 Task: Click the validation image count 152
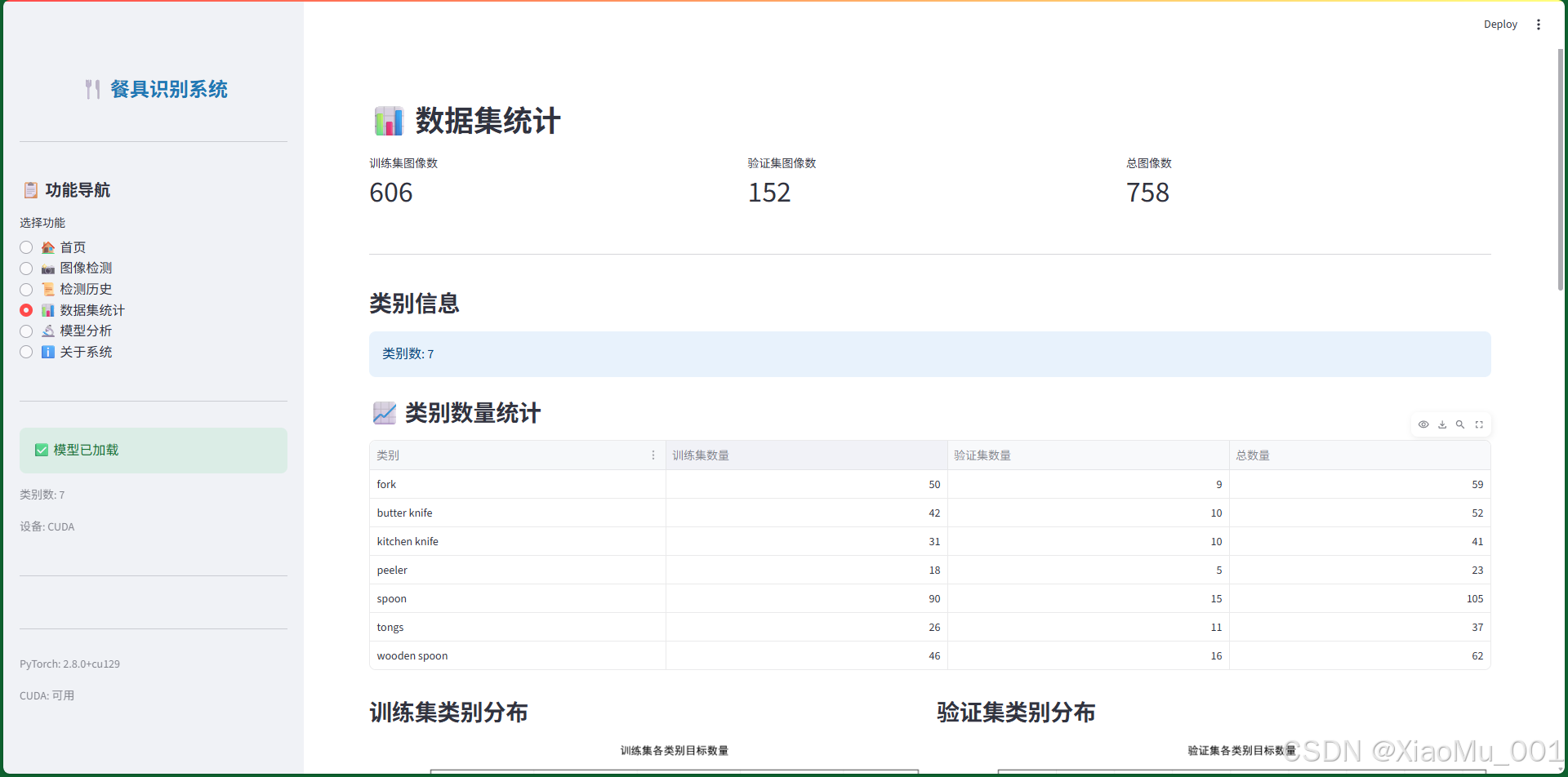click(769, 193)
